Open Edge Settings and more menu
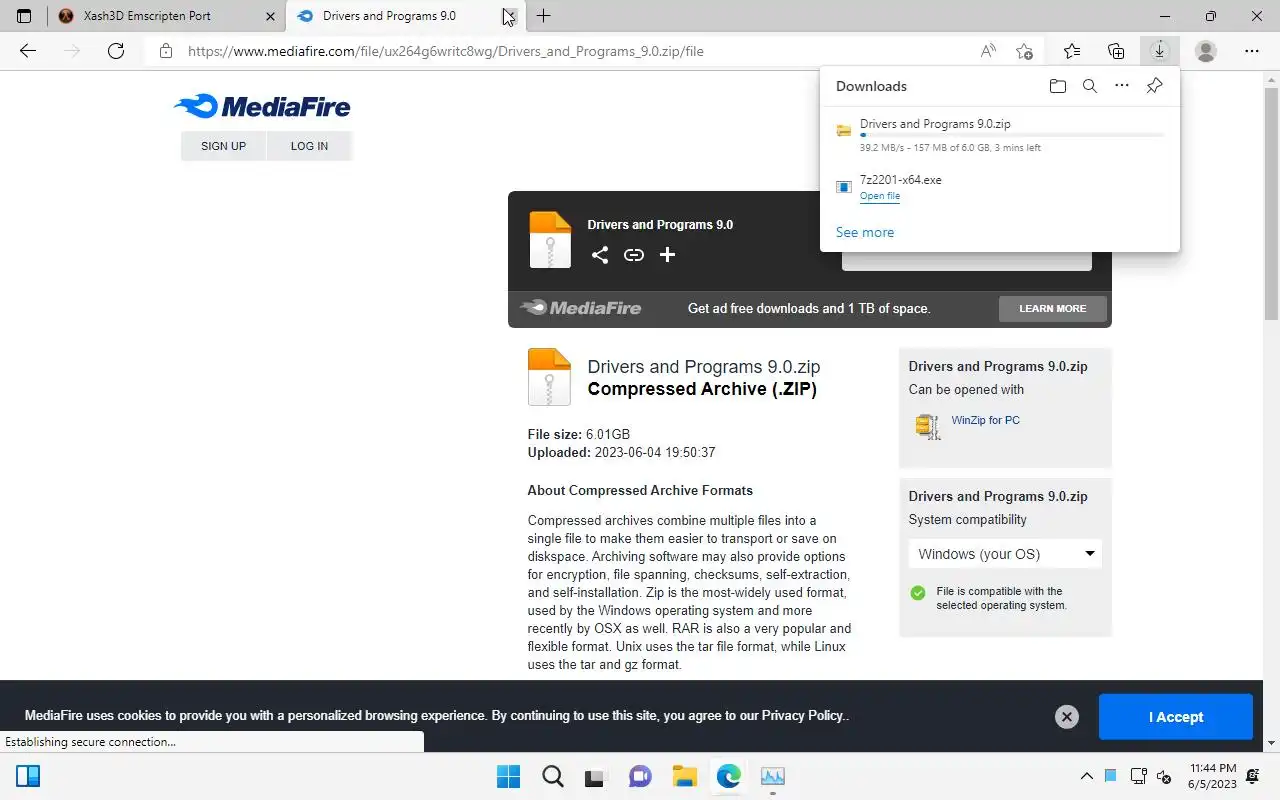Screen dimensions: 1280x800 tap(1252, 51)
